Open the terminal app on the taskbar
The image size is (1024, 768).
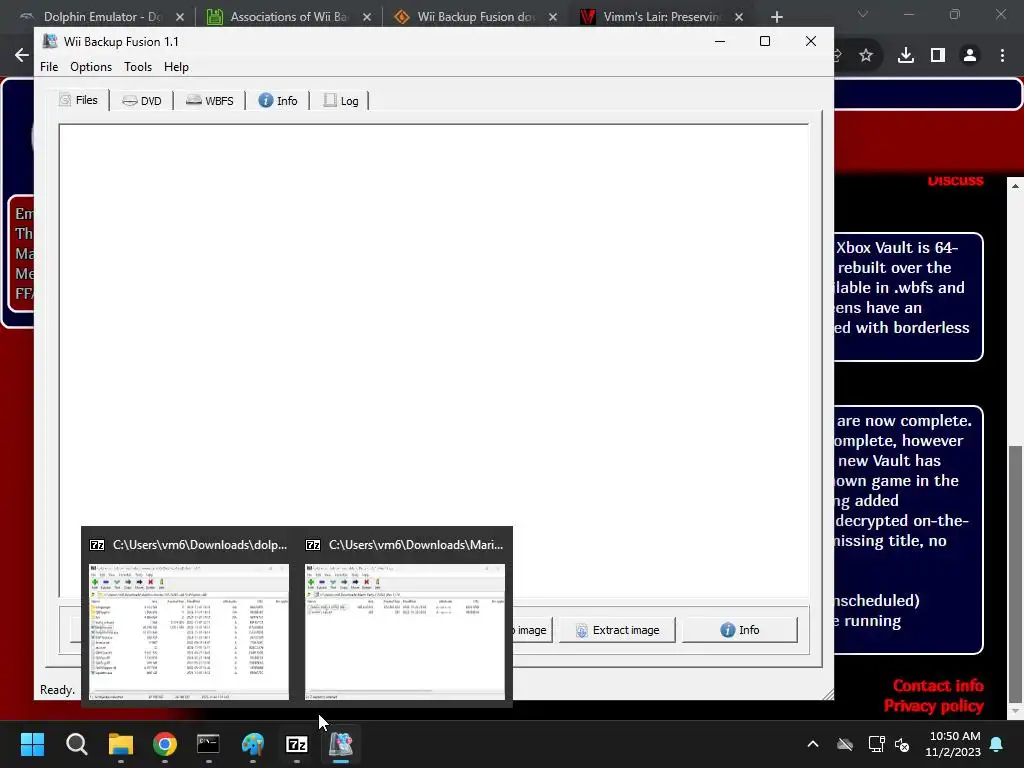click(208, 744)
